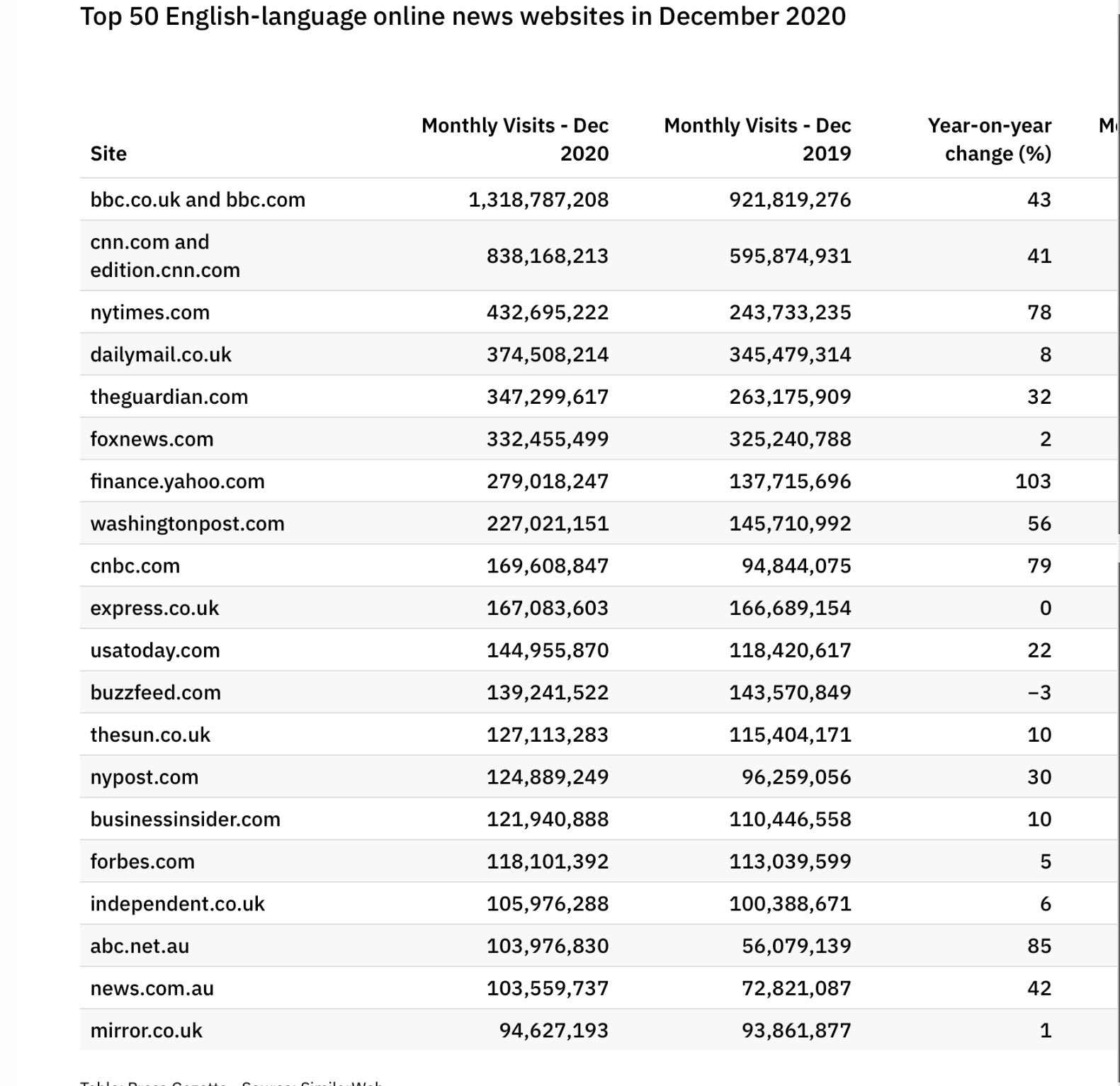Select the thesun 2020 value 127,113,283

click(x=548, y=735)
